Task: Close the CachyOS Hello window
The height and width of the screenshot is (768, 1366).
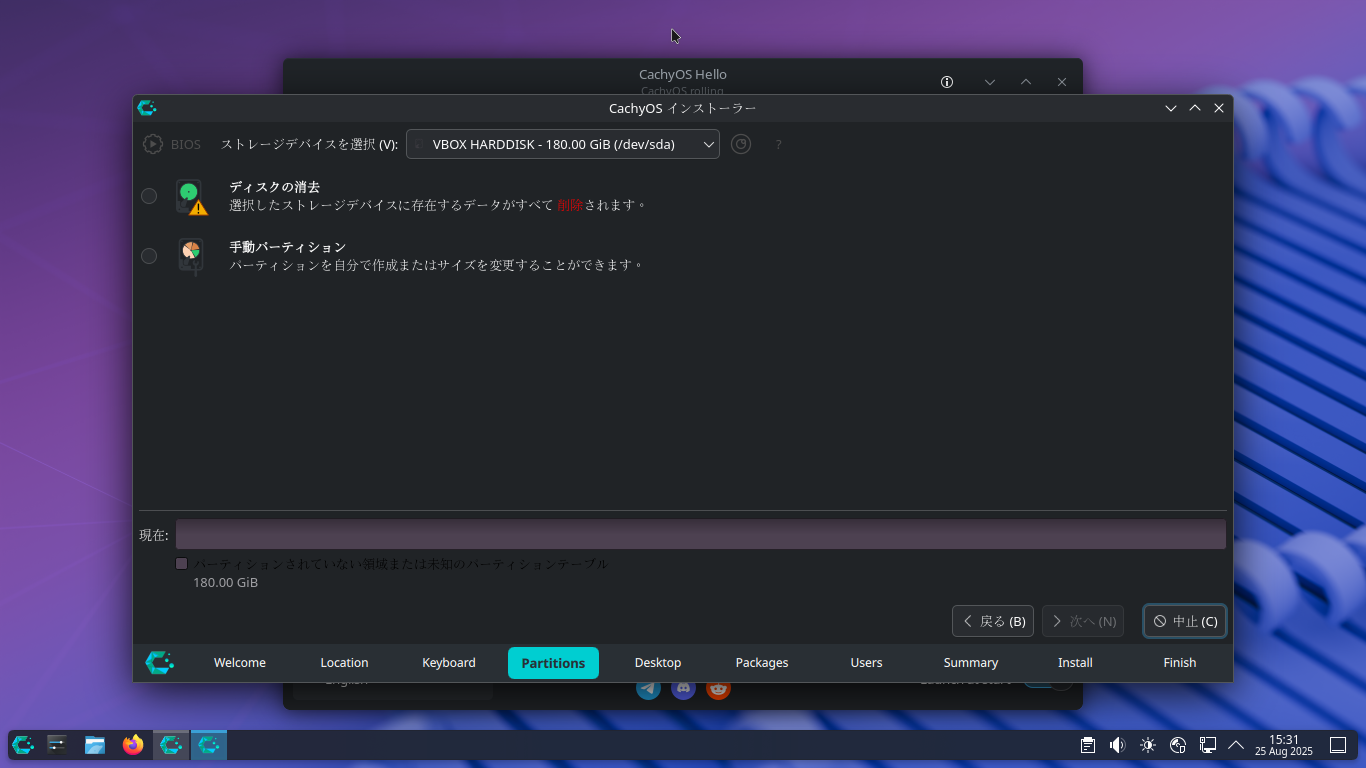Action: pyautogui.click(x=1062, y=82)
